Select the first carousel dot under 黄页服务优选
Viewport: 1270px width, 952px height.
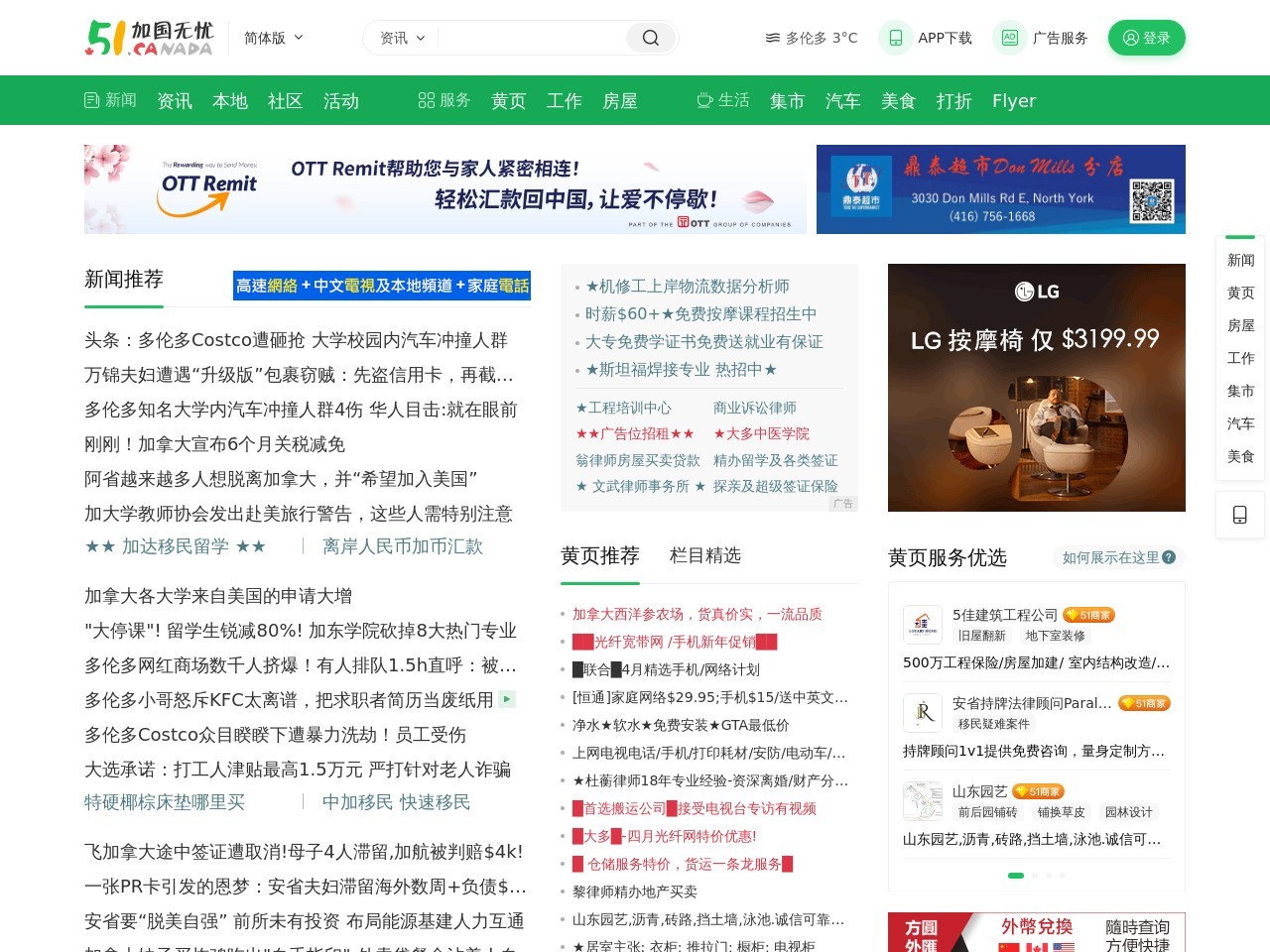click(1016, 876)
